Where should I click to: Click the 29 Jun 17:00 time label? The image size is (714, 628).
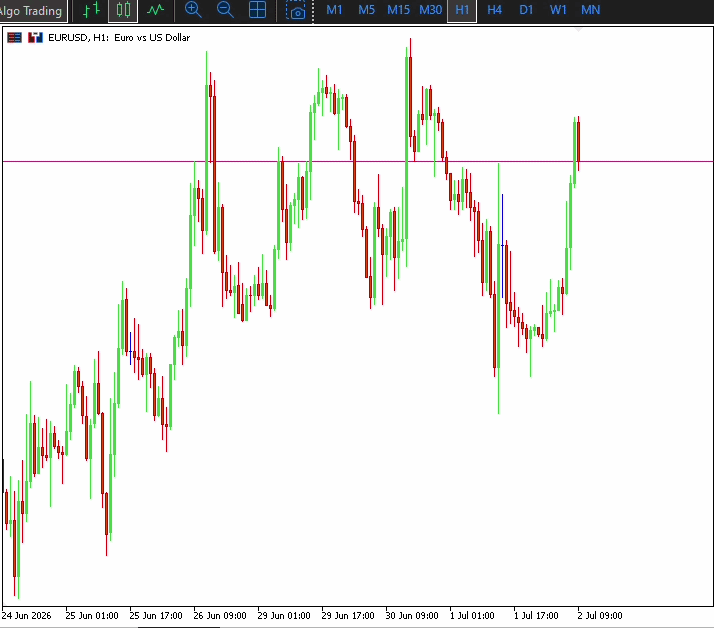(348, 616)
